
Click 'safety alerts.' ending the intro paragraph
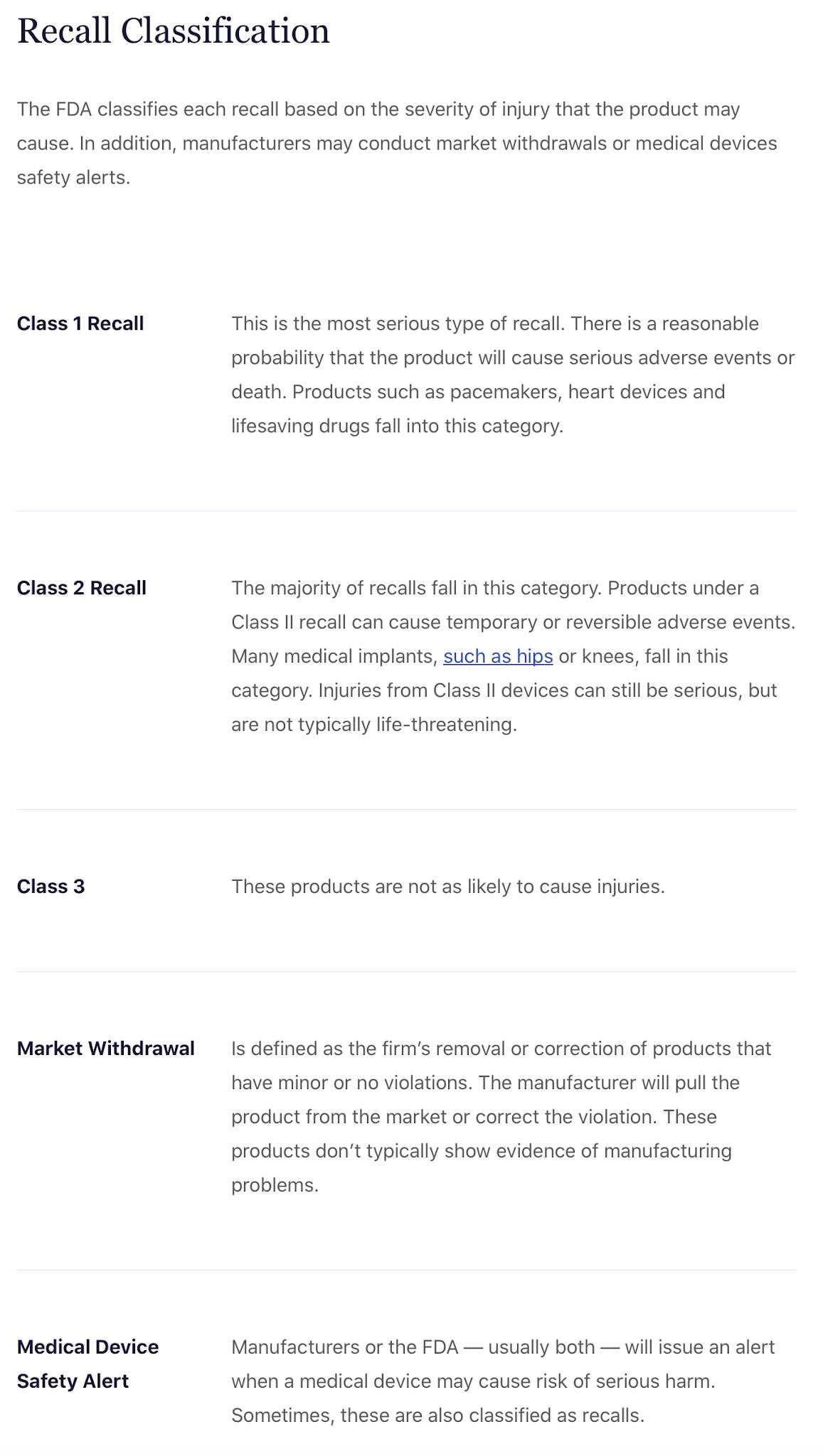coord(73,178)
